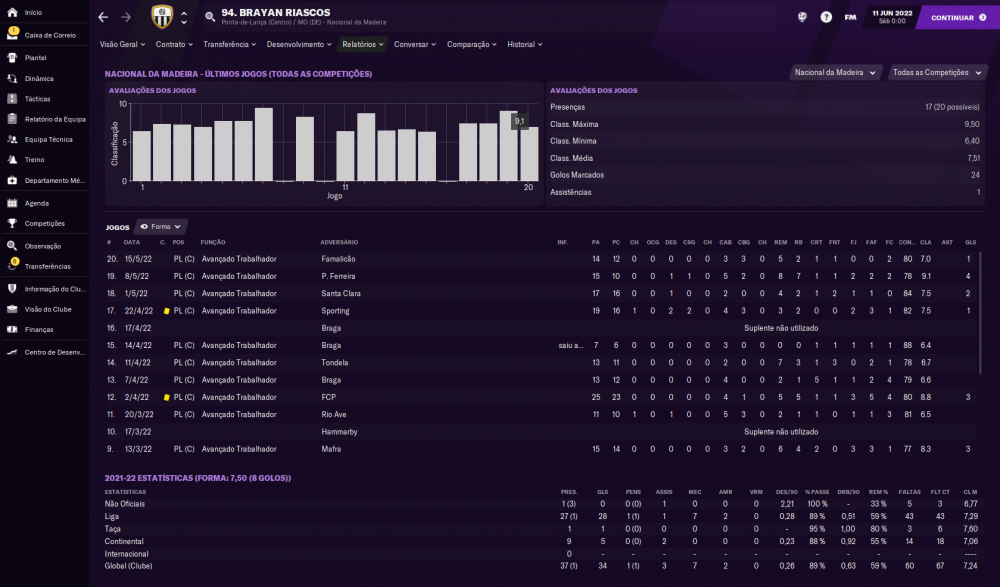
Task: Select Agenda in the sidebar menu
Action: [36, 203]
